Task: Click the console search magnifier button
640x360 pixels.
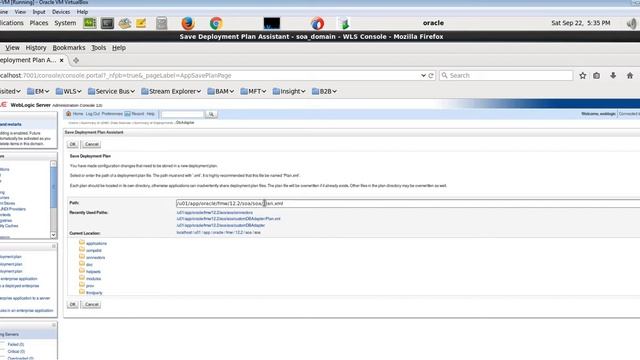Action: [211, 114]
